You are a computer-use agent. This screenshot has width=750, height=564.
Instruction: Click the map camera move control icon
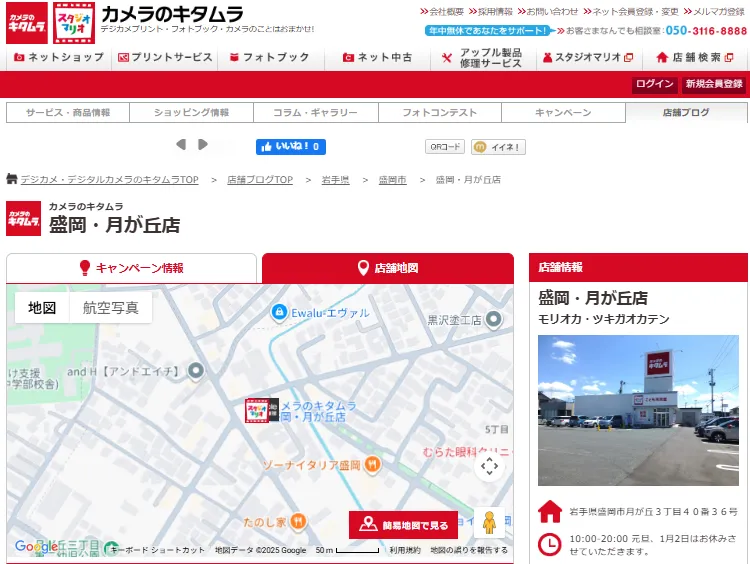pos(489,466)
